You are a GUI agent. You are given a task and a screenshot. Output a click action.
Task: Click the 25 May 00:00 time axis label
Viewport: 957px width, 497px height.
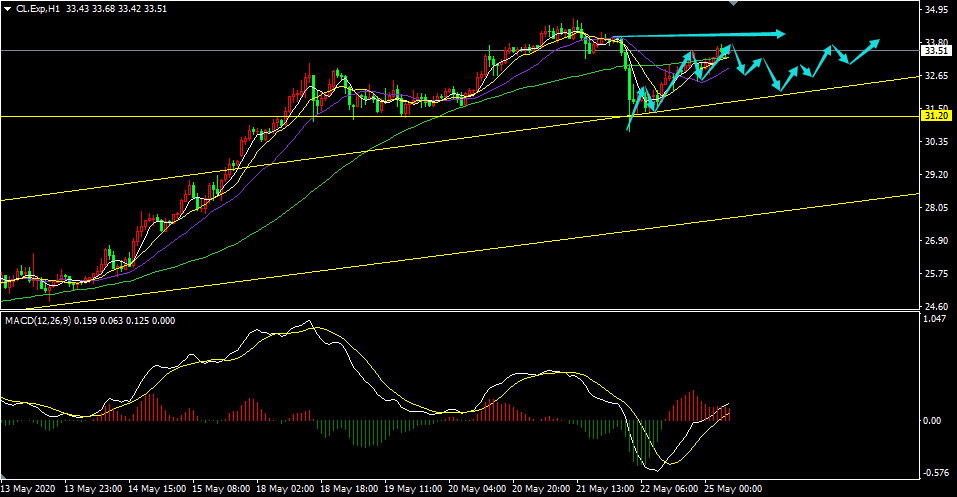[733, 489]
